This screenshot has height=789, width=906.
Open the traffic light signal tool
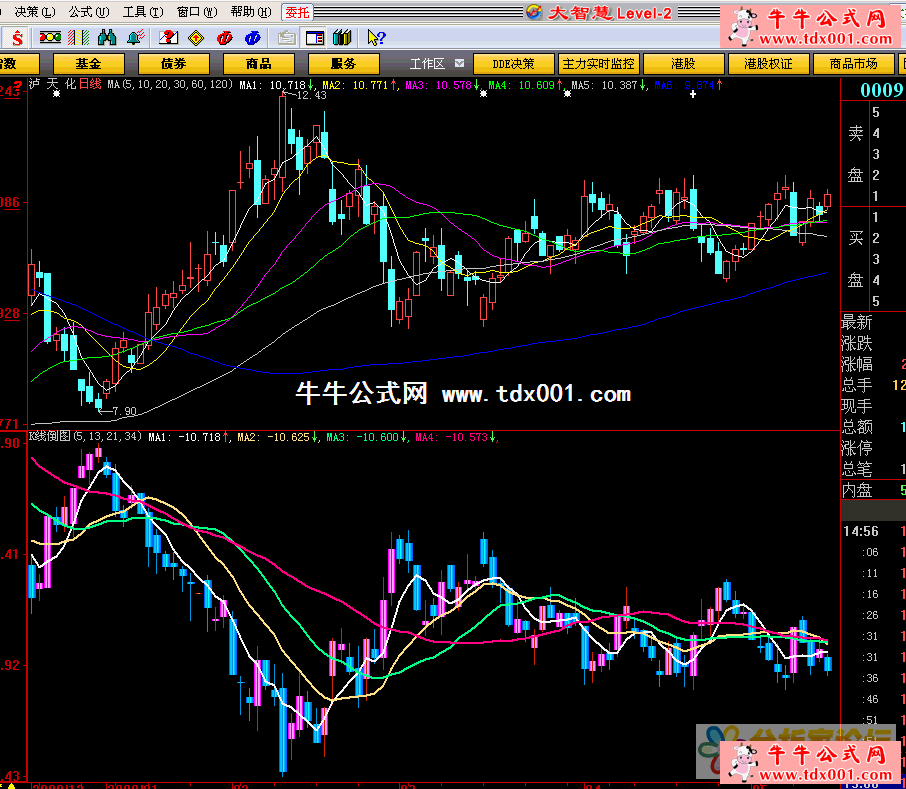tap(50, 38)
